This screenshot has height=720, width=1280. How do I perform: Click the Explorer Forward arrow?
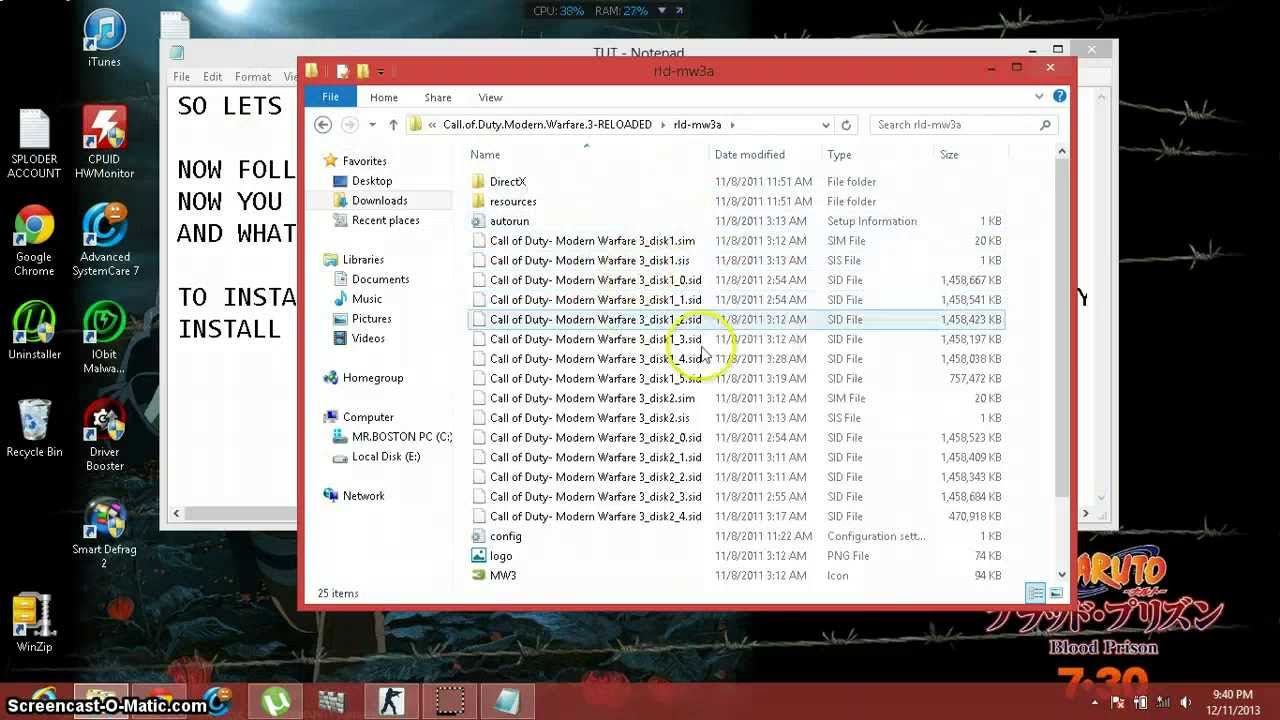click(349, 125)
